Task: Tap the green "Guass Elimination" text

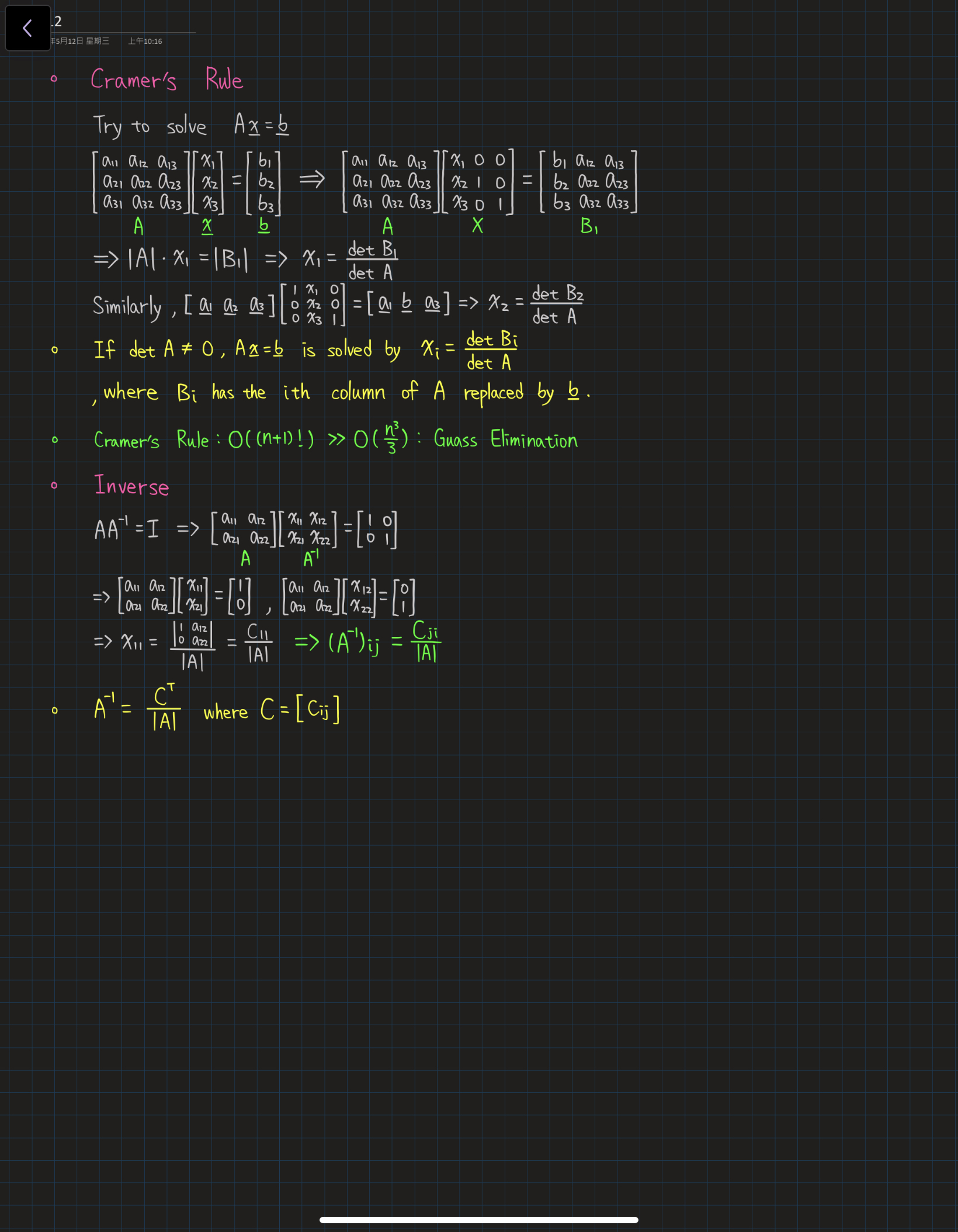Action: [505, 439]
